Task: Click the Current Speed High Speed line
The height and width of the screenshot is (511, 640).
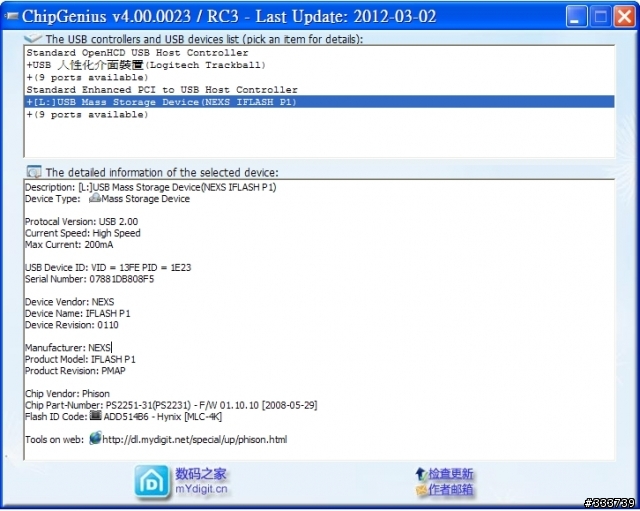Action: pyautogui.click(x=83, y=233)
